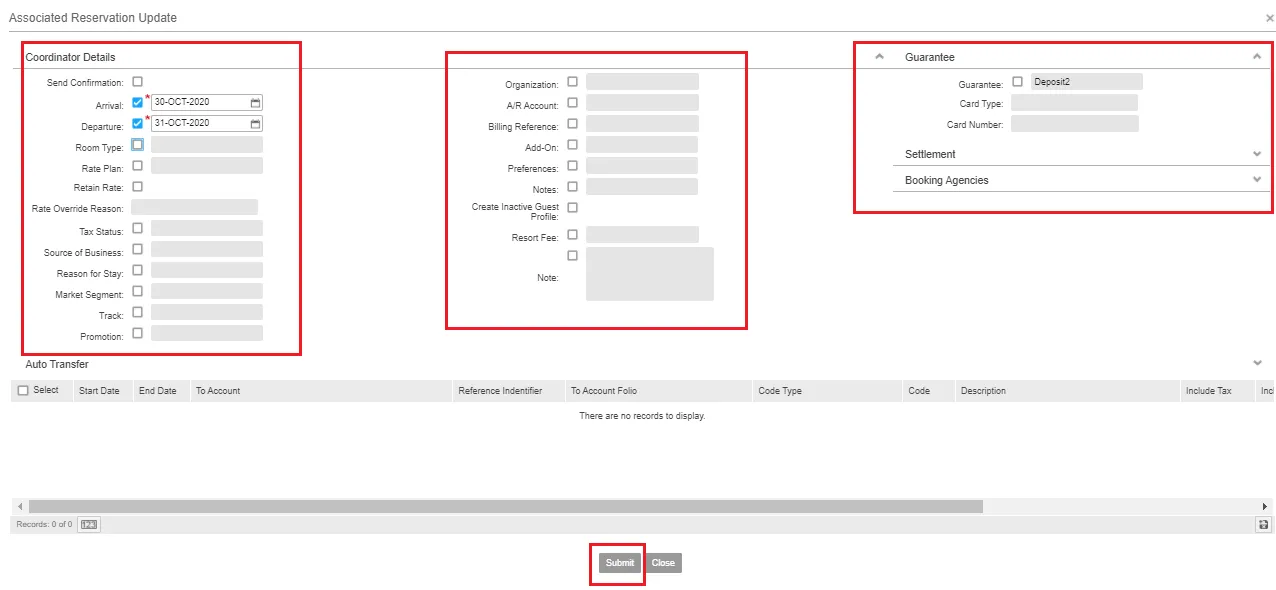Check the Source of Business checkbox
Image resolution: width=1276 pixels, height=590 pixels.
(x=138, y=249)
